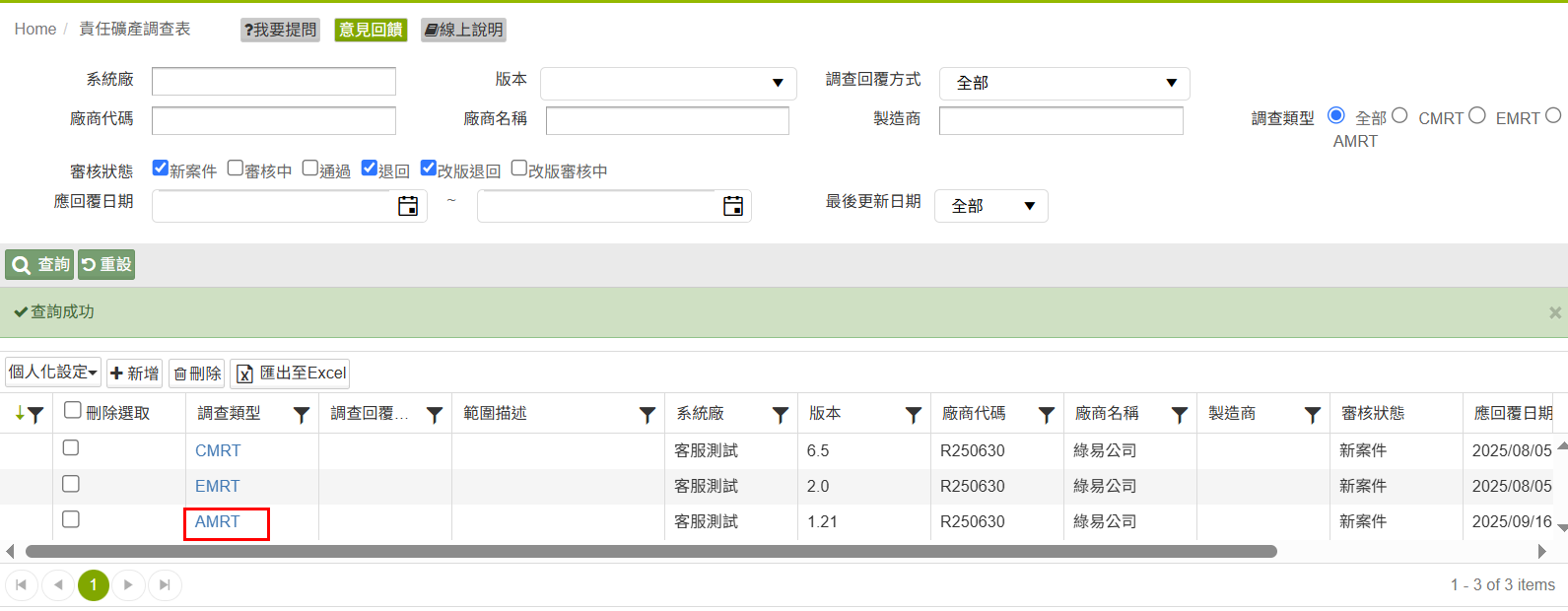The height and width of the screenshot is (611, 1568).
Task: Click the 刪除 button with the trash icon
Action: [197, 373]
